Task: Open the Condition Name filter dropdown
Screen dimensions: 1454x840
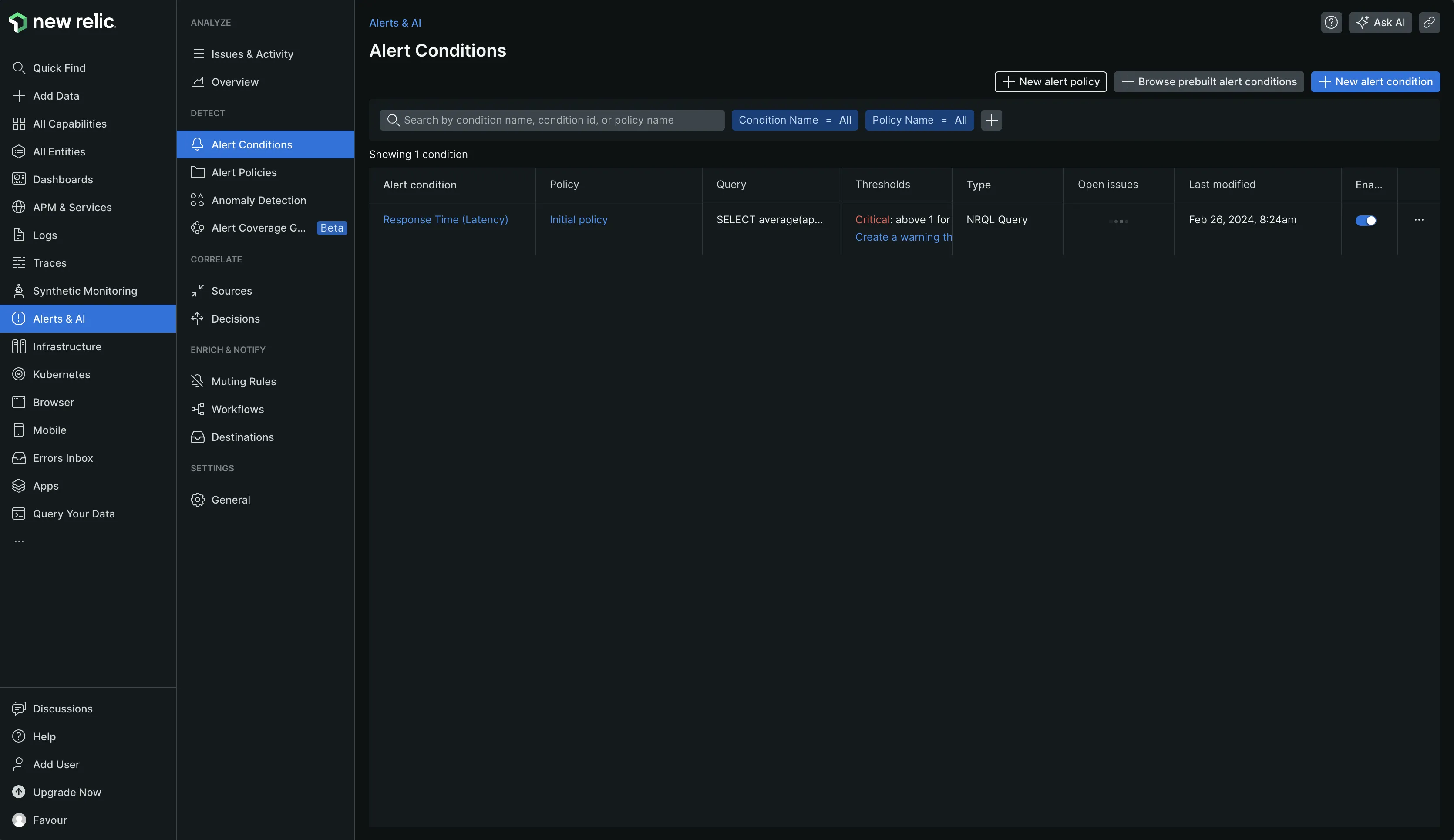Action: pos(794,120)
